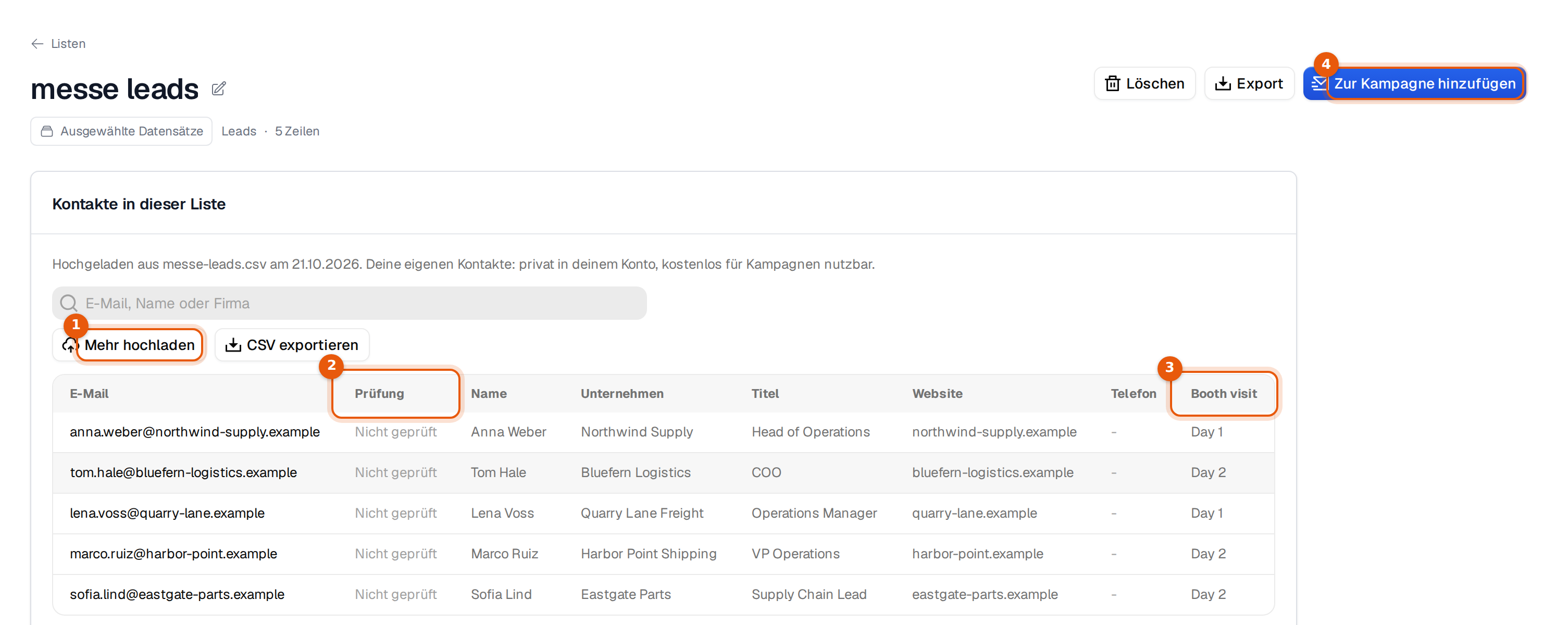The width and height of the screenshot is (1568, 625).
Task: Click the magnifier icon in search field
Action: click(69, 303)
